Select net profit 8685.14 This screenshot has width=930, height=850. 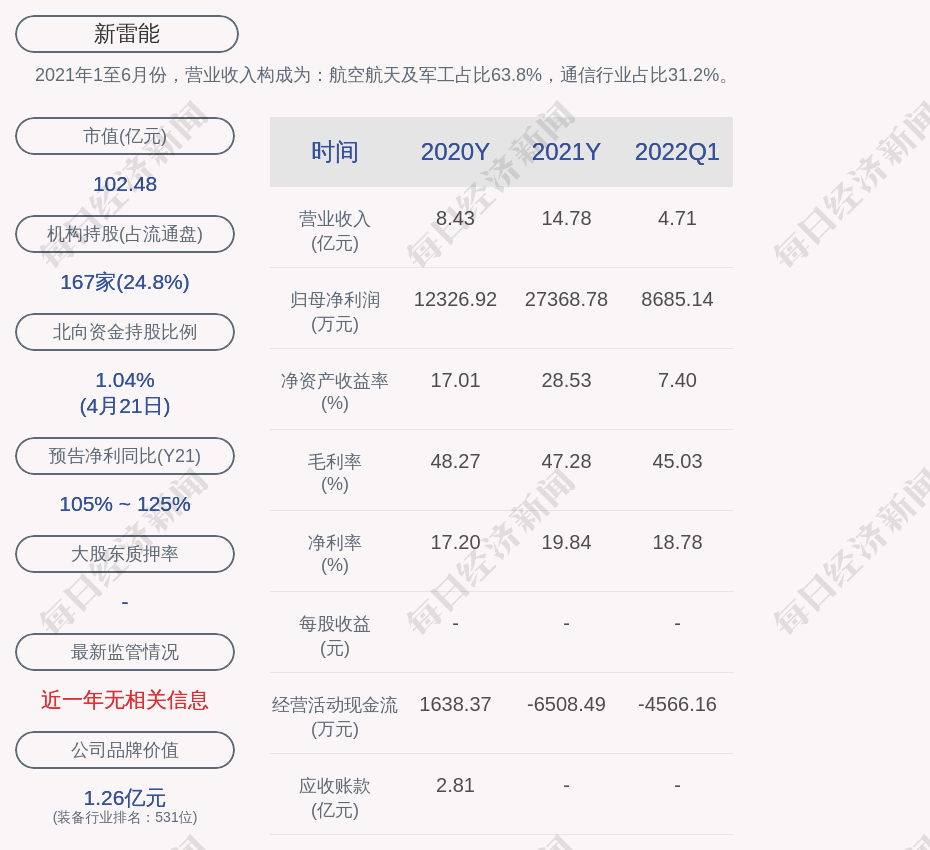point(677,300)
